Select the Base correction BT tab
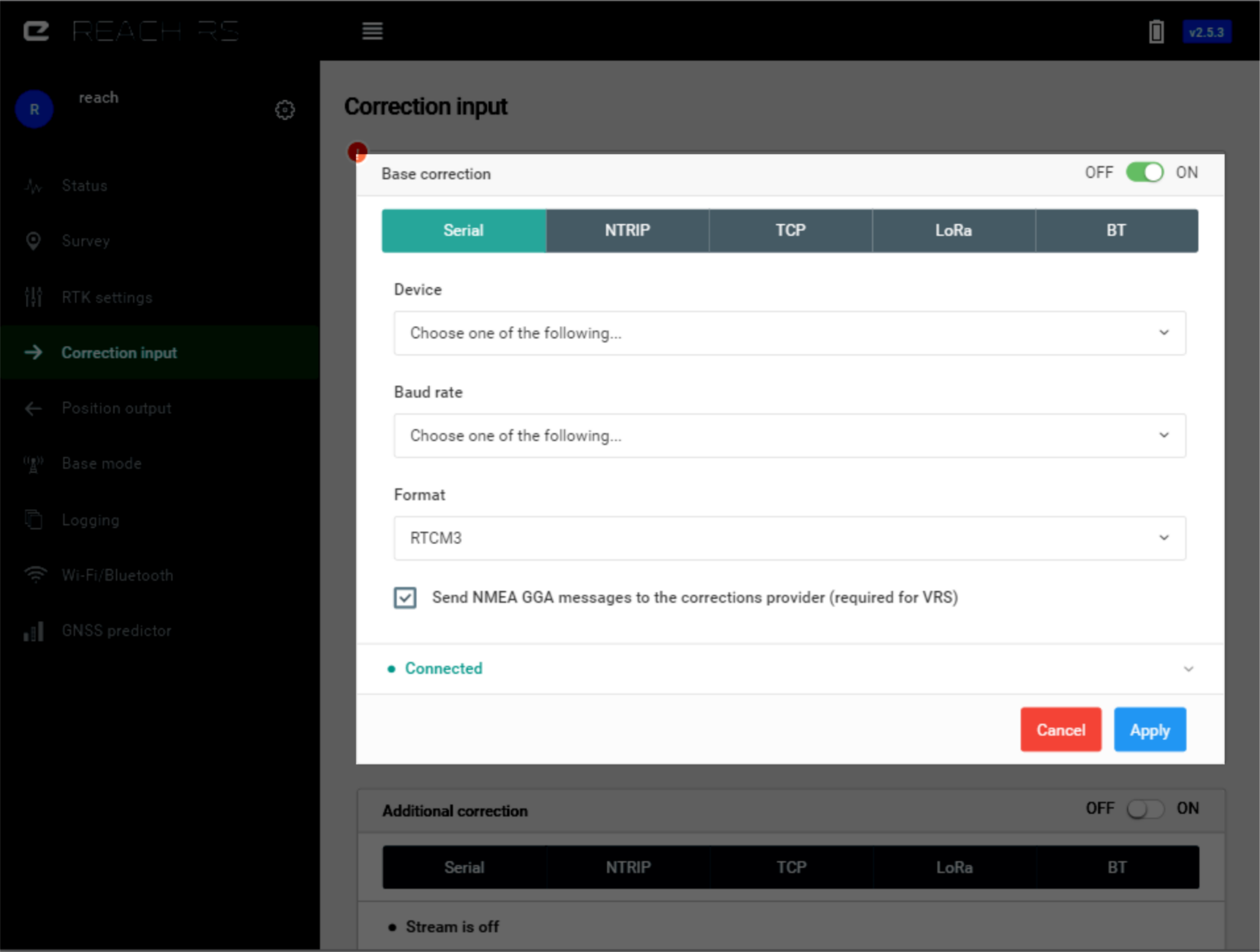The height and width of the screenshot is (952, 1260). click(1116, 231)
